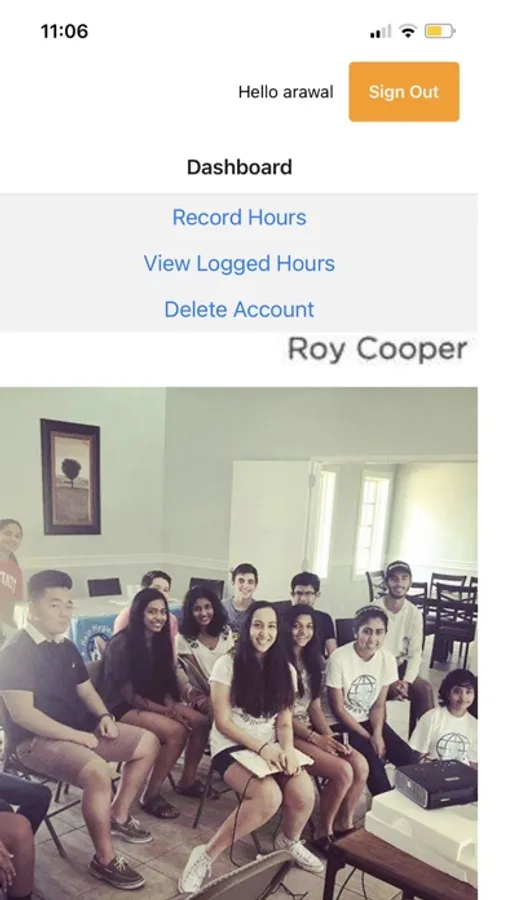
Task: Tap the 11:06 clock in status bar
Action: point(64,31)
